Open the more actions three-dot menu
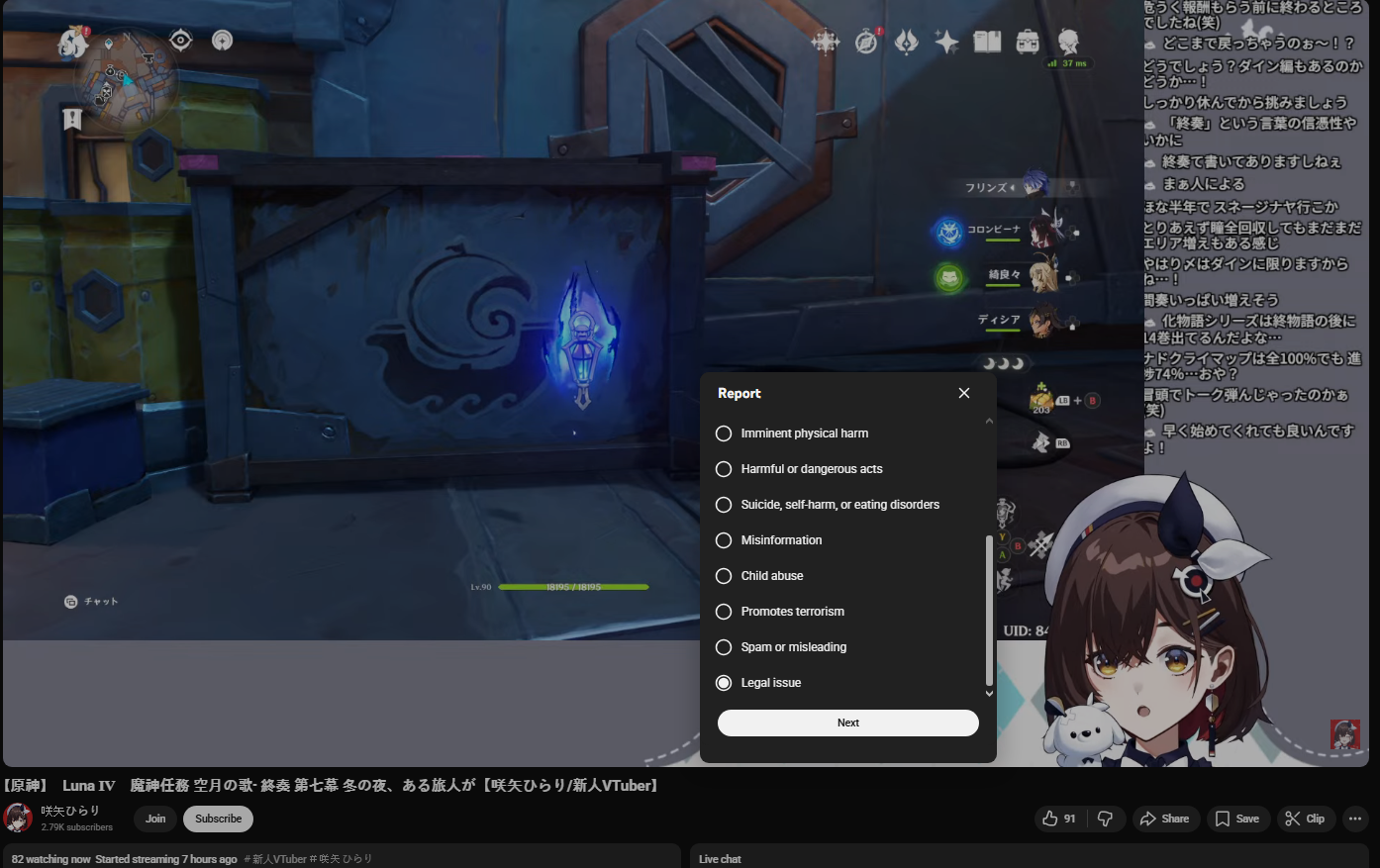 1355,819
